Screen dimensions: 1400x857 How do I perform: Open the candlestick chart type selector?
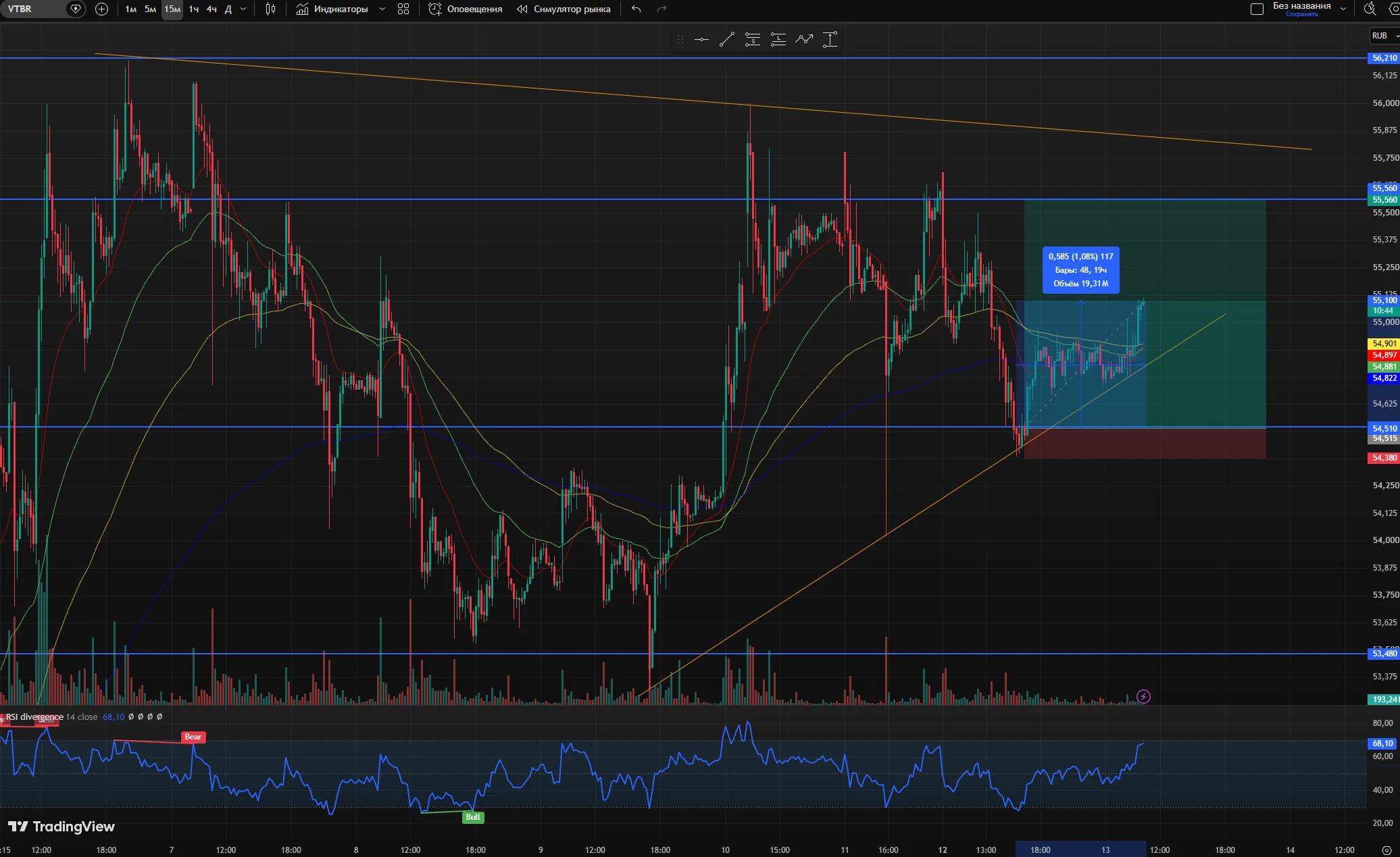270,9
